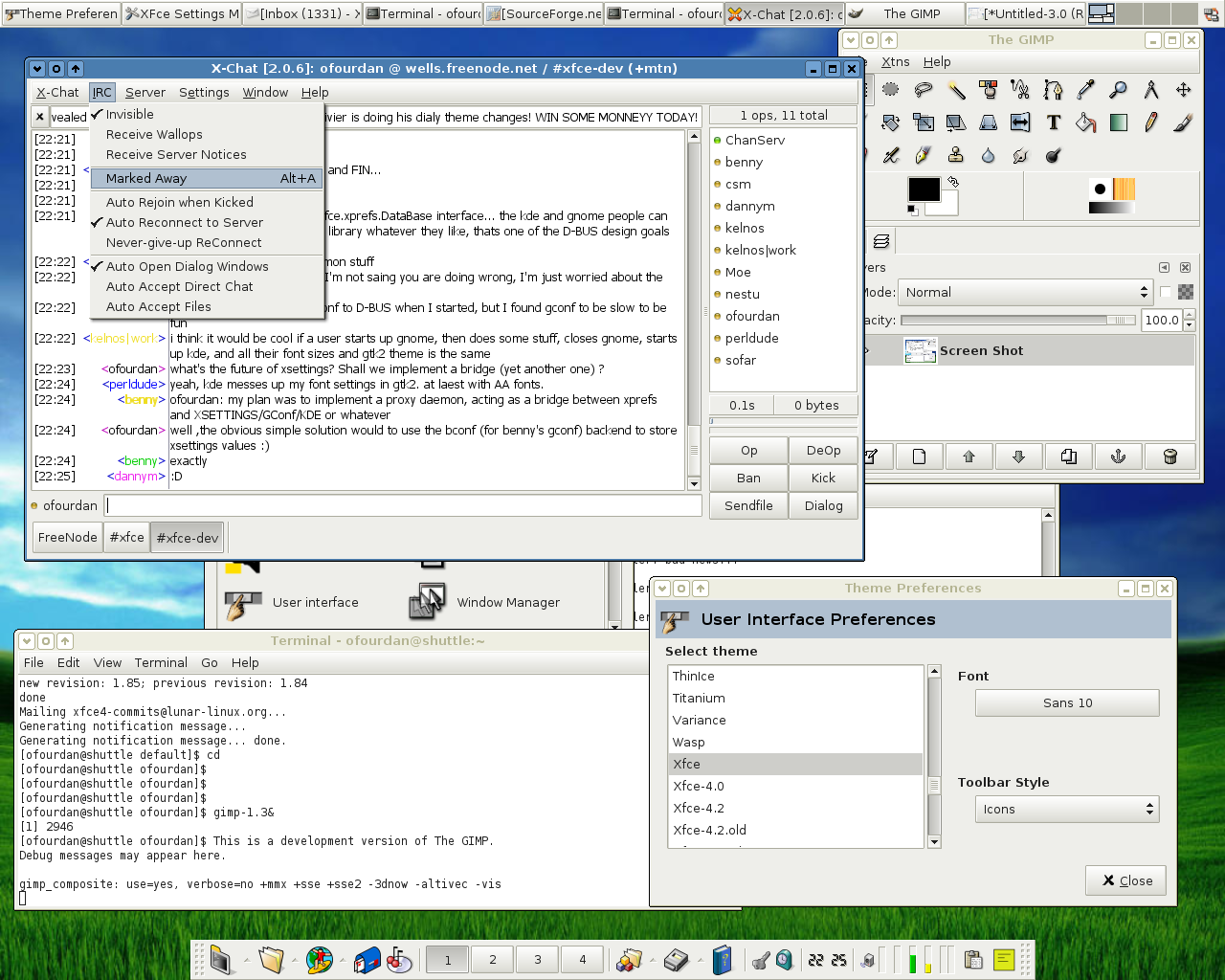This screenshot has height=980, width=1225.
Task: Click the anchor layer button
Action: [x=1118, y=457]
